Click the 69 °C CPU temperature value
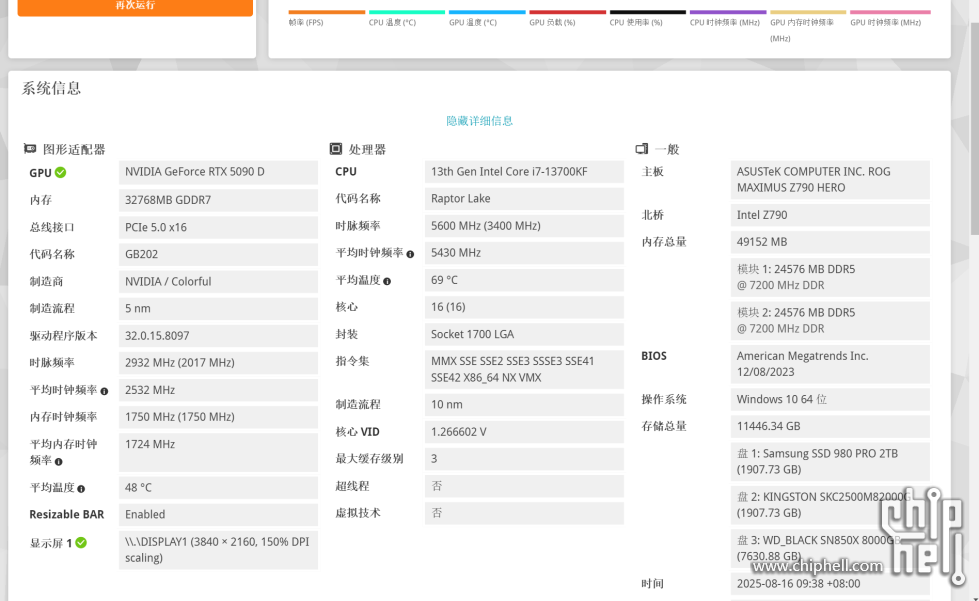The image size is (979, 601). (x=524, y=280)
